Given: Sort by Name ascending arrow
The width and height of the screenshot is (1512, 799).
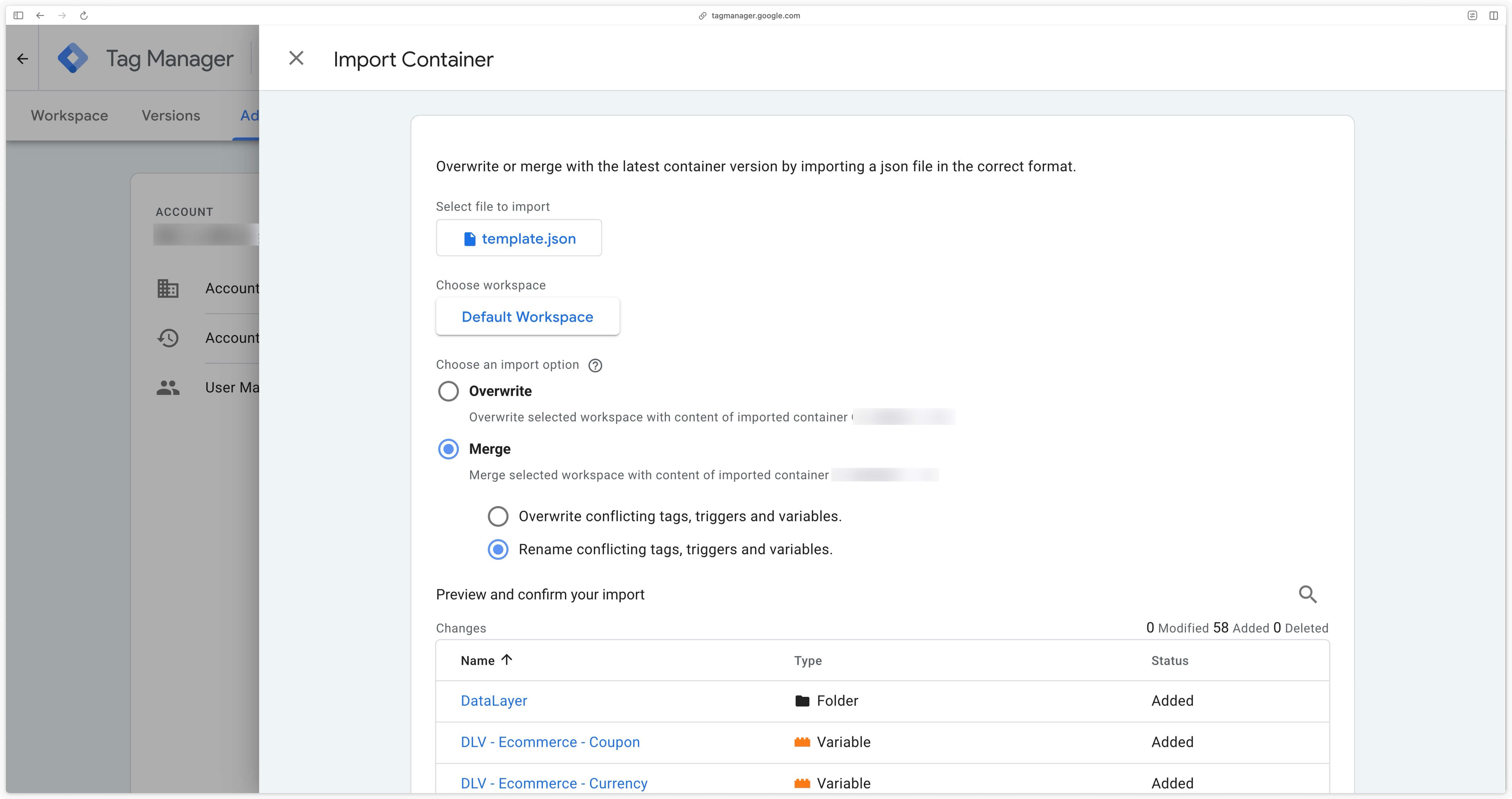Looking at the screenshot, I should coord(506,660).
